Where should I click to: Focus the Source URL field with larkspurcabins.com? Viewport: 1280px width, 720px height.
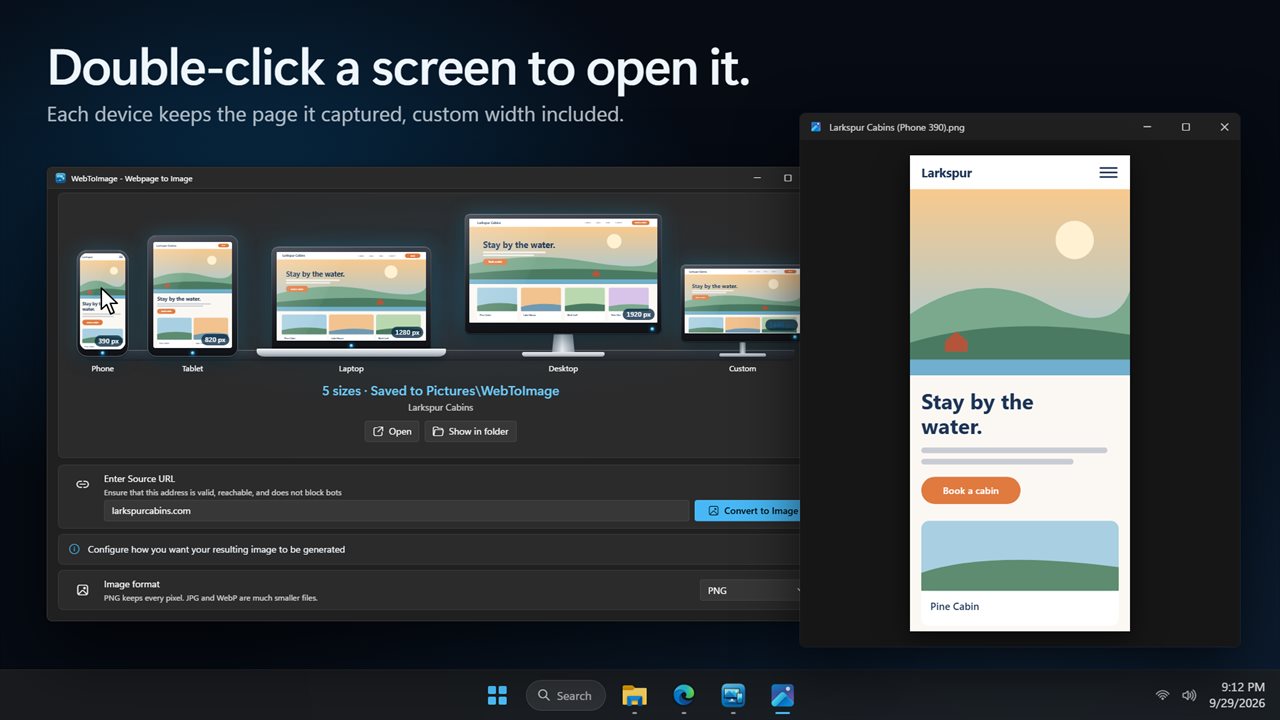coord(396,510)
